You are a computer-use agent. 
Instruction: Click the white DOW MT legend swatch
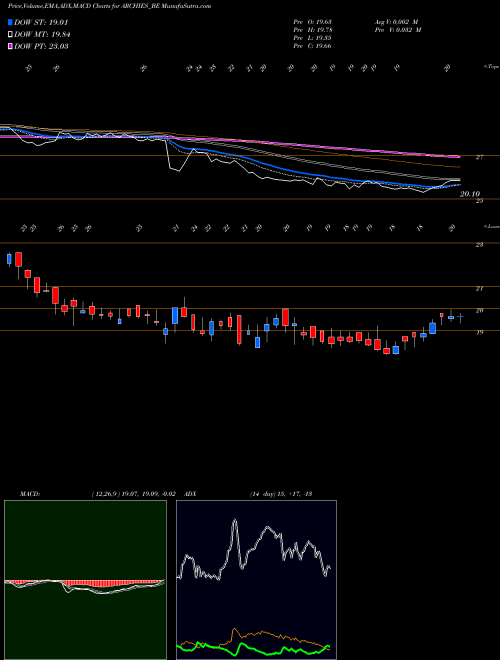pos(10,35)
